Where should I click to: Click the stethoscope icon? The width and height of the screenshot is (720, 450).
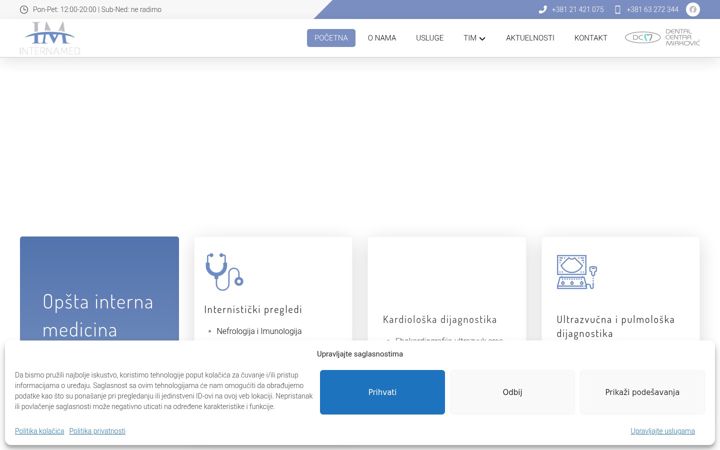pyautogui.click(x=224, y=271)
